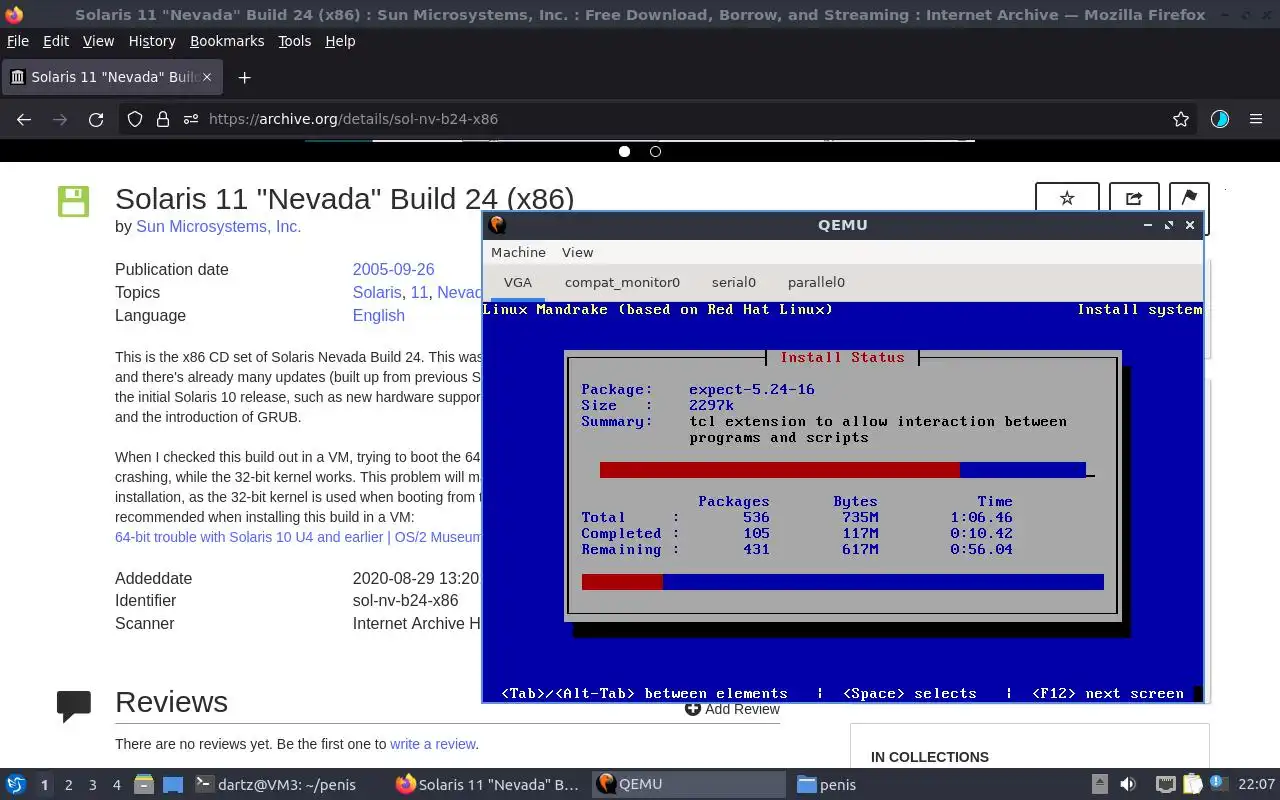Open the network icon in the system tray

point(1165,785)
